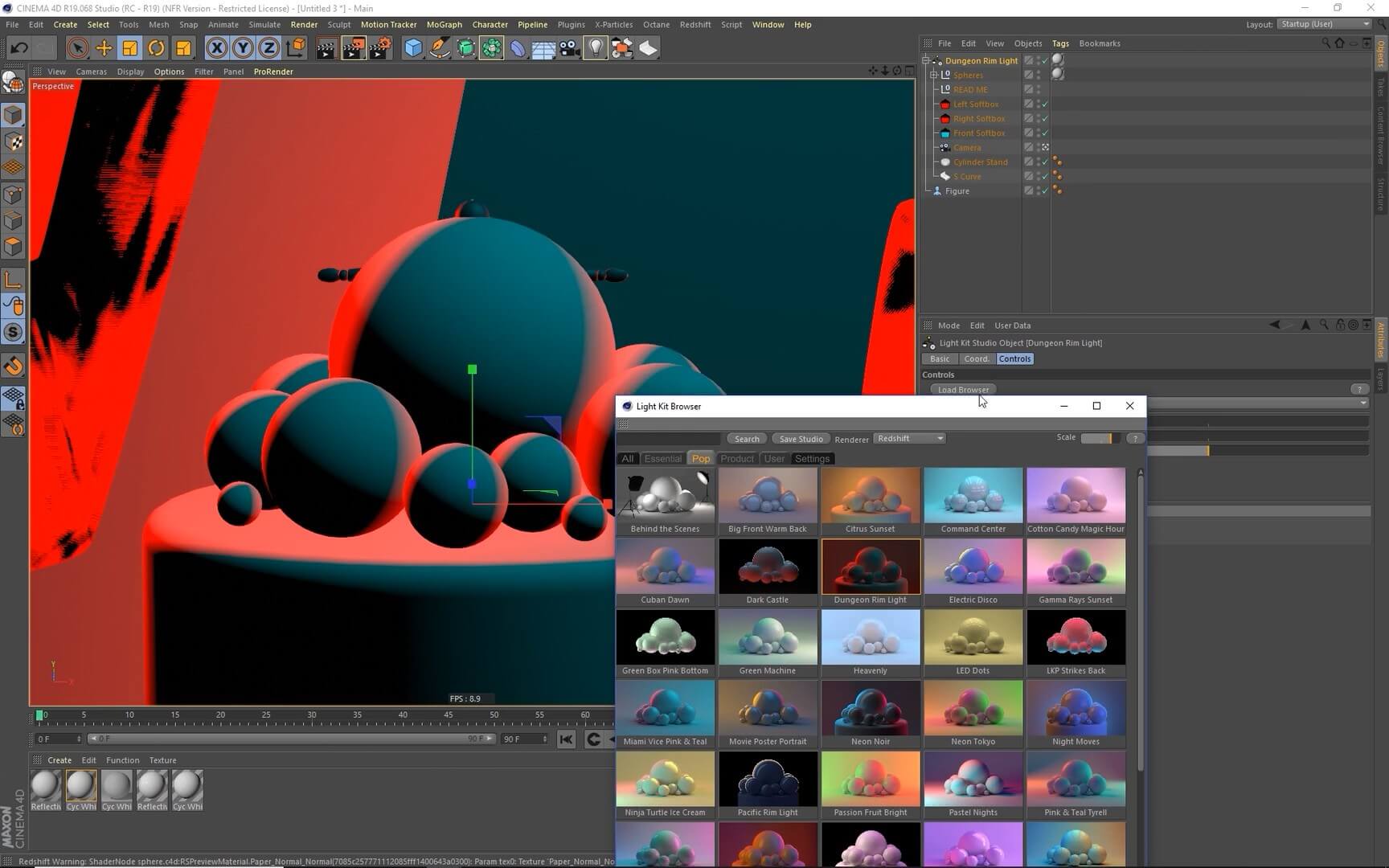The width and height of the screenshot is (1389, 868).
Task: Click Render View clapperboard icon
Action: point(326,48)
